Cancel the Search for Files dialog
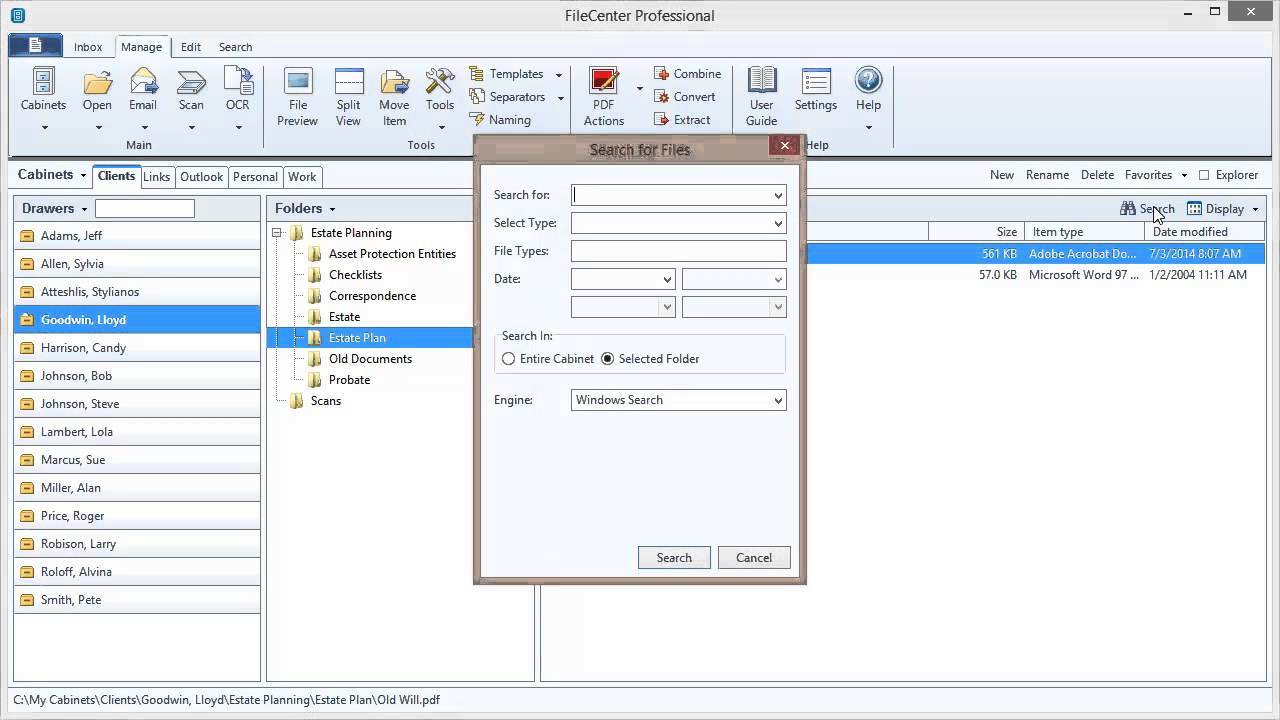This screenshot has height=720, width=1280. click(754, 558)
